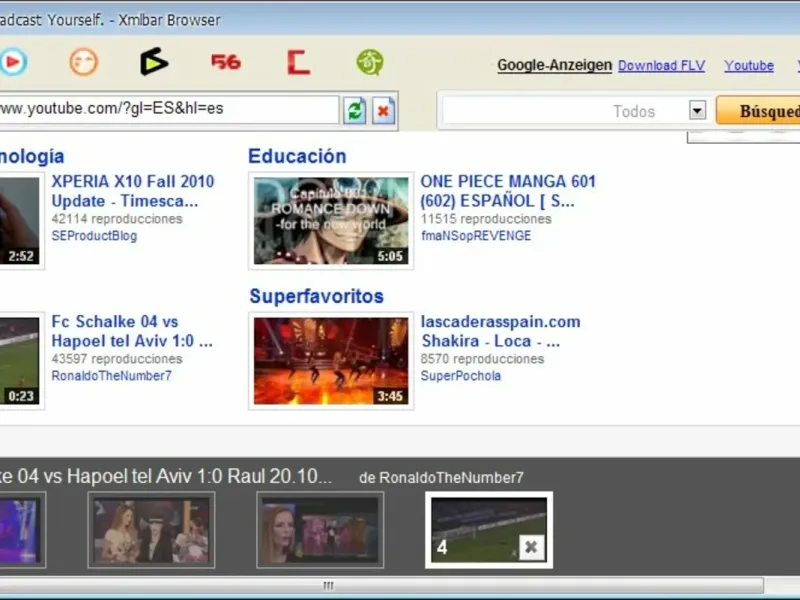Play the football thumbnail with duration 0:23
Image resolution: width=800 pixels, height=600 pixels.
20,361
